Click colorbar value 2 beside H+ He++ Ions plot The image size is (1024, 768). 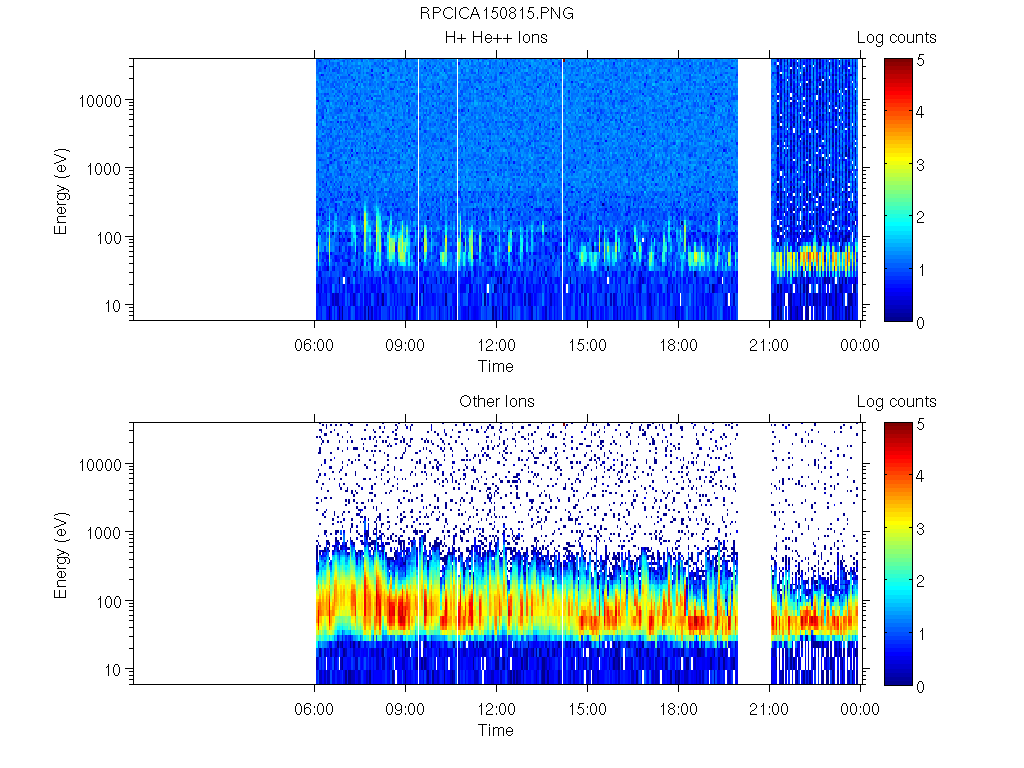point(920,217)
